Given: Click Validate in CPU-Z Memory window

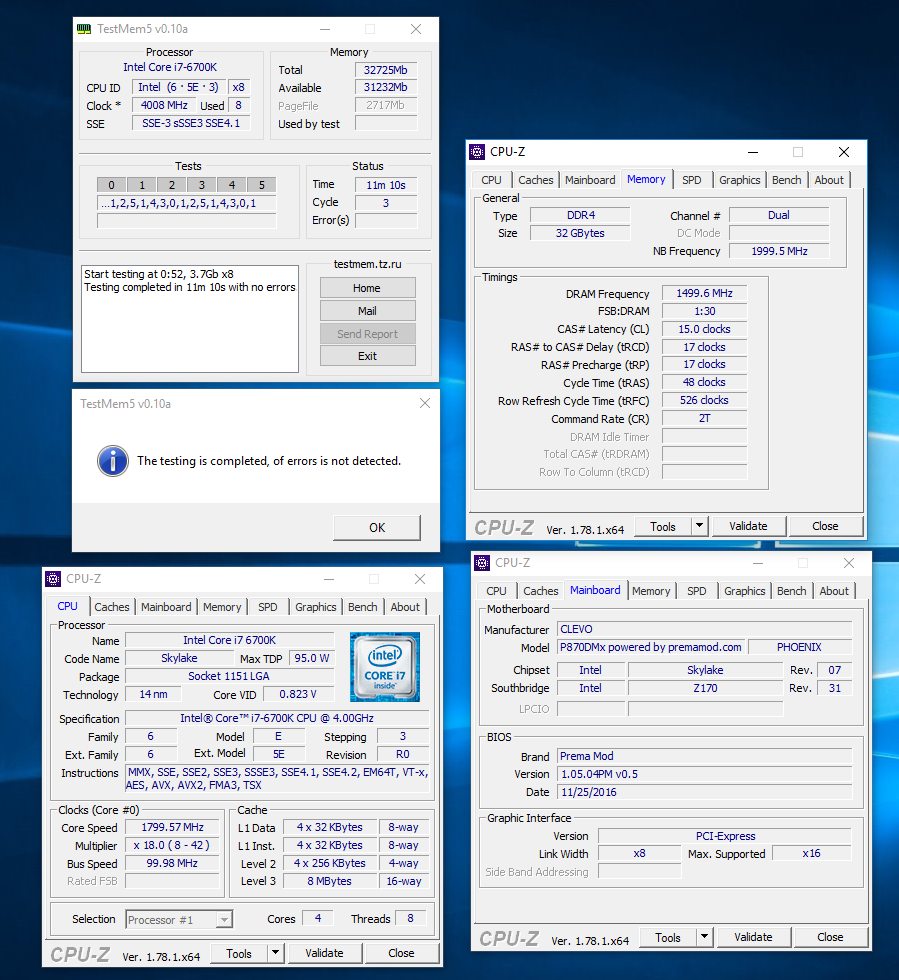Looking at the screenshot, I should (748, 526).
